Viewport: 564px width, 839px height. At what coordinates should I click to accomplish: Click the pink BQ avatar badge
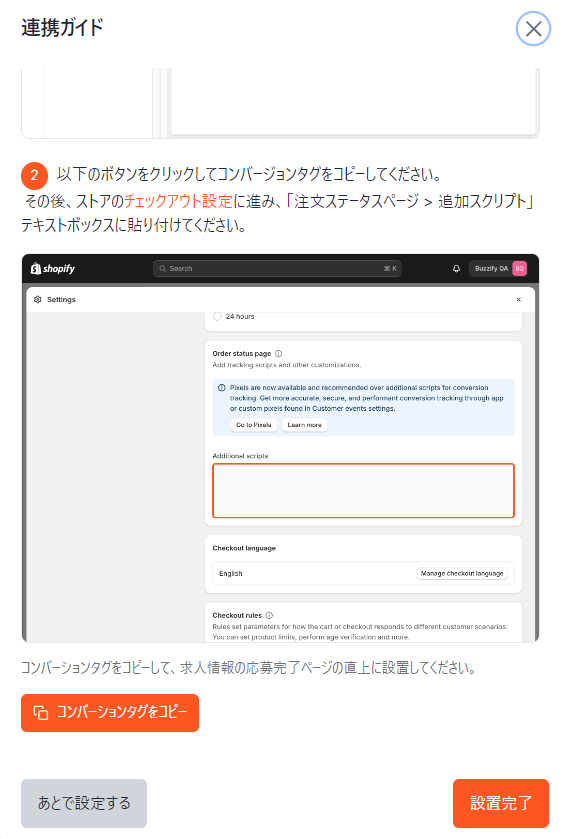(x=519, y=269)
